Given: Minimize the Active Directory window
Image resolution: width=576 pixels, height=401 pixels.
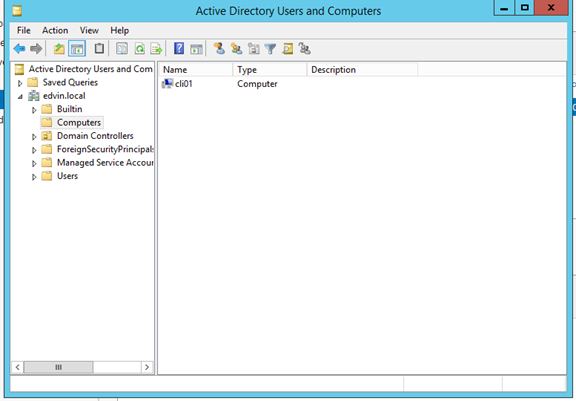Looking at the screenshot, I should [x=504, y=8].
